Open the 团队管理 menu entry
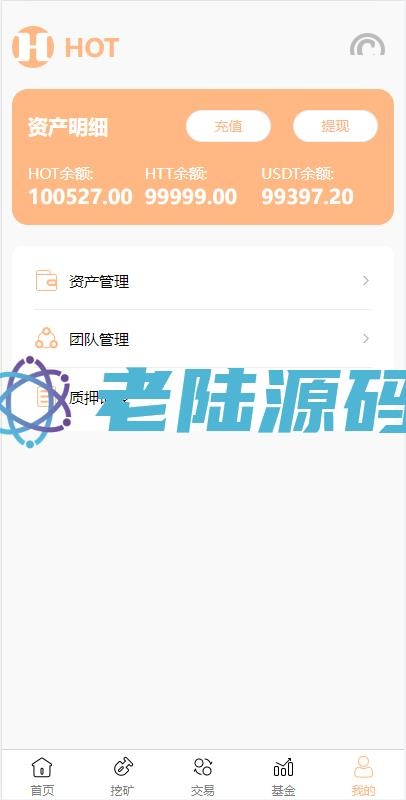The width and height of the screenshot is (406, 800). click(202, 338)
